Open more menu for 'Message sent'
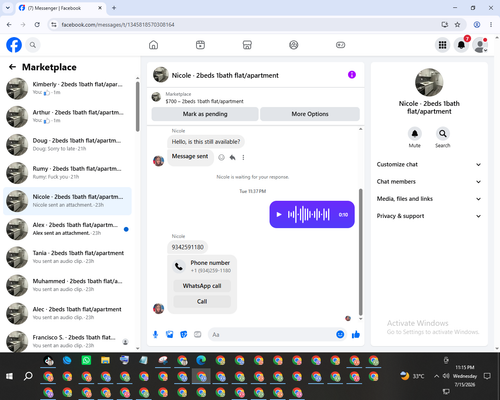Image resolution: width=500 pixels, height=400 pixels. pos(243,157)
